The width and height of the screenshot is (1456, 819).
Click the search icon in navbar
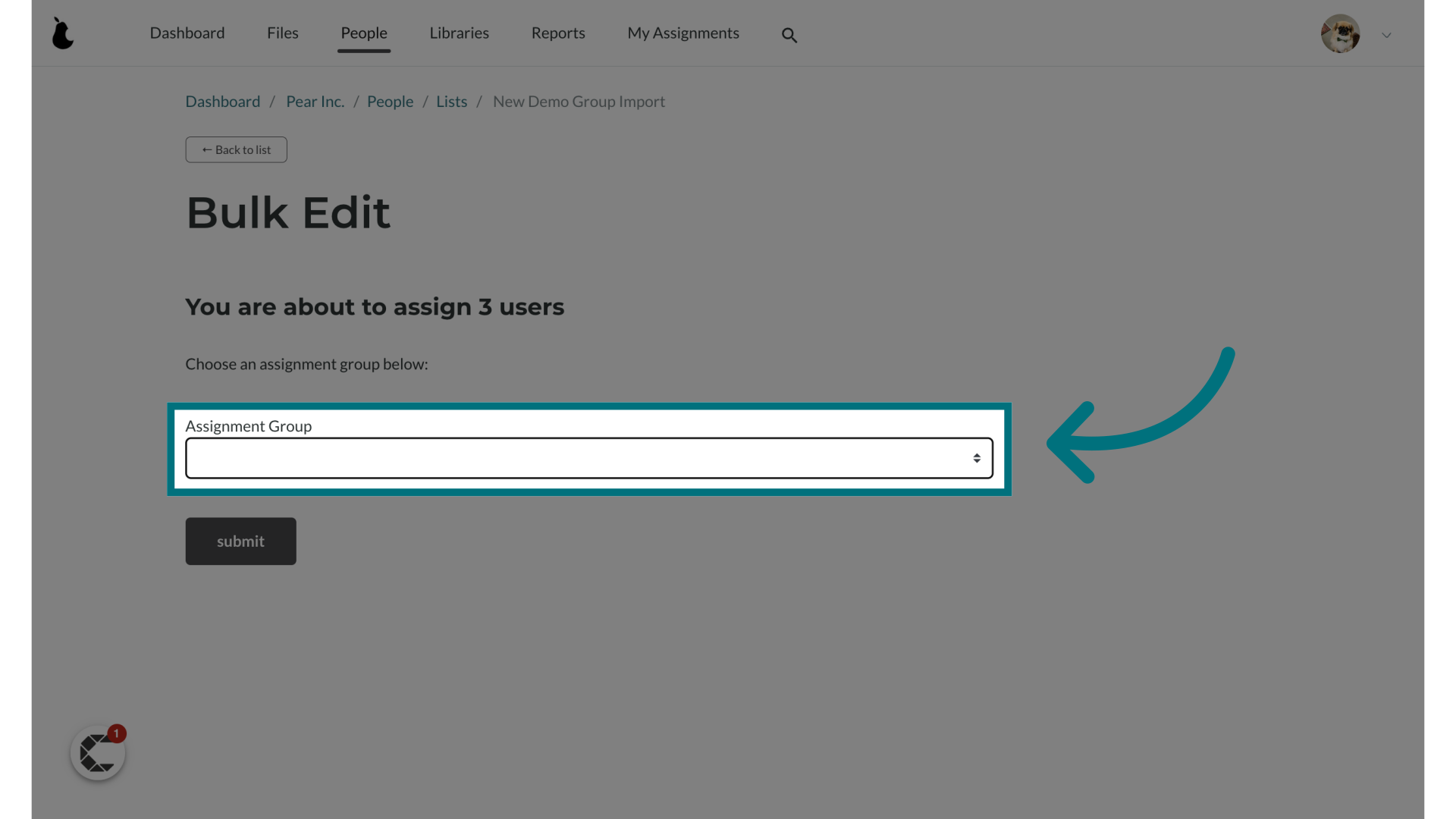(x=789, y=35)
